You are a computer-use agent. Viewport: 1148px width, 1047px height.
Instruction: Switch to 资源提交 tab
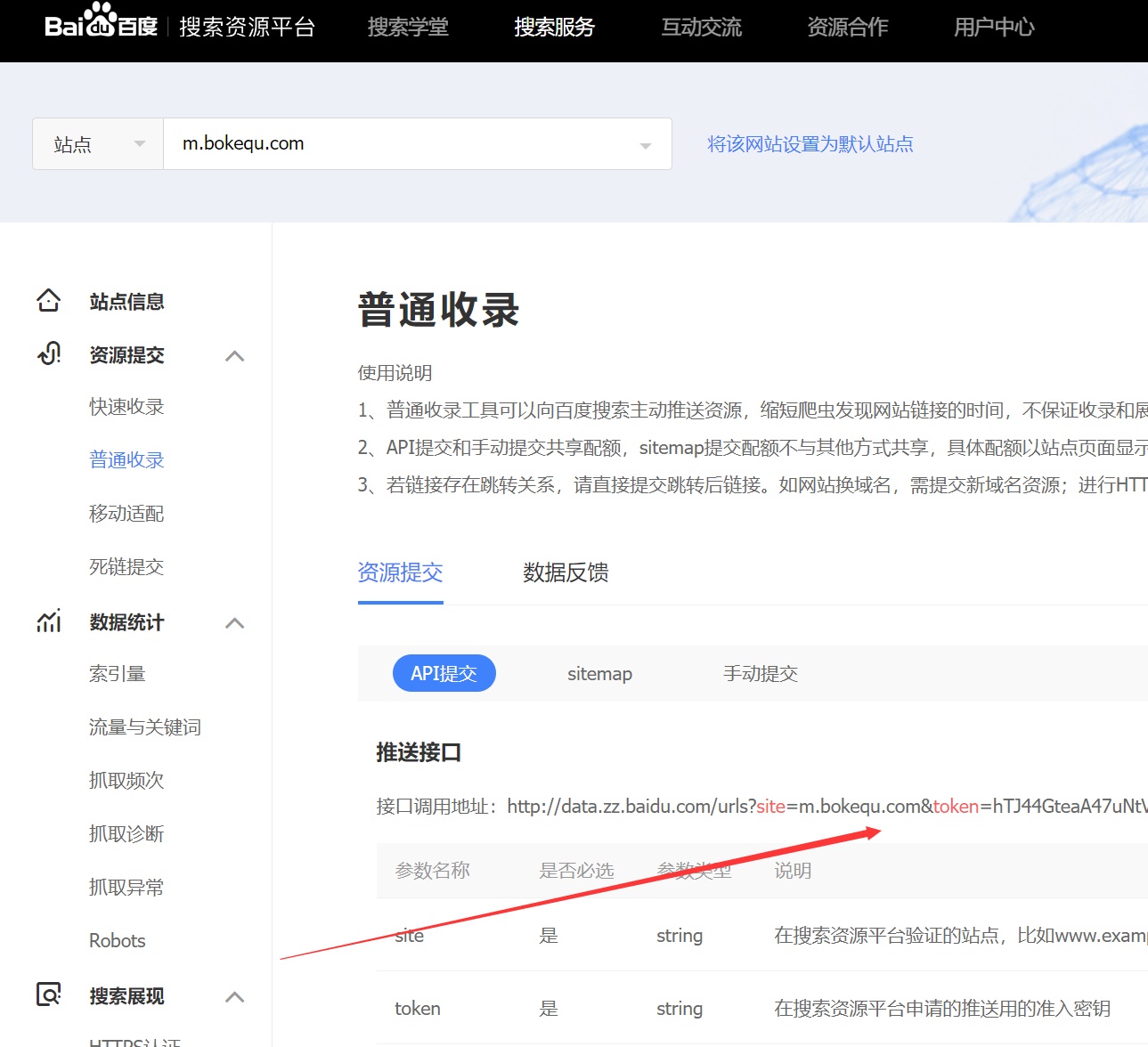tap(401, 572)
